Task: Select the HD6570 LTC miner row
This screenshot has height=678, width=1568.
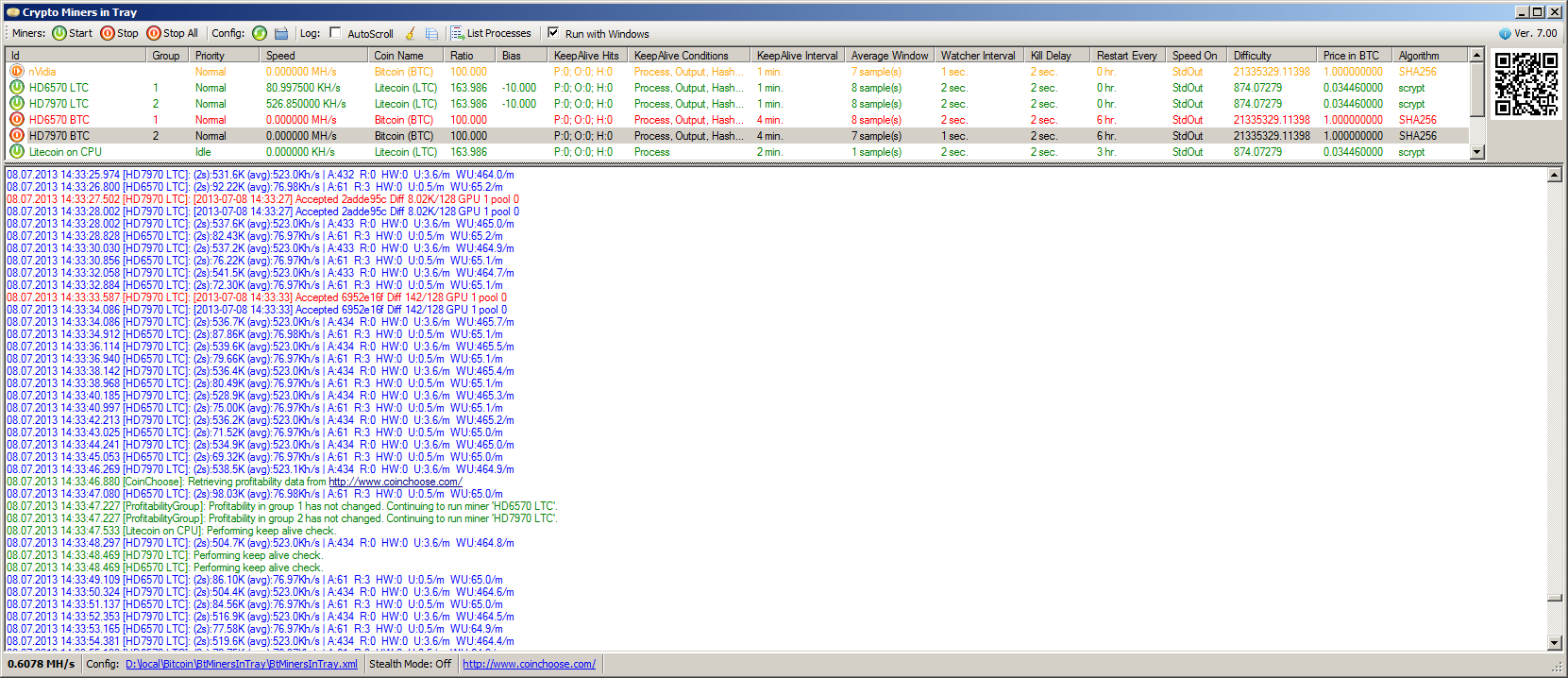Action: coord(59,88)
